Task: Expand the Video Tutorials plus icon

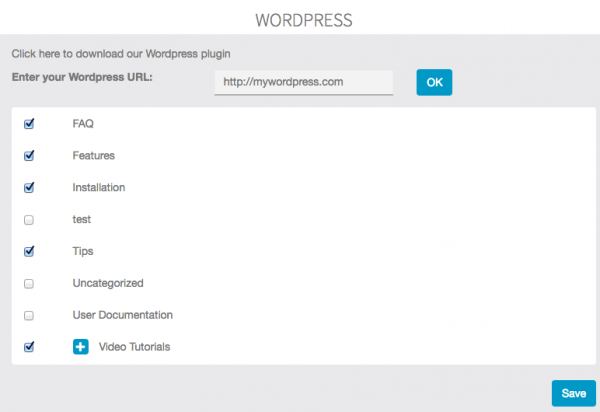Action: [81, 347]
